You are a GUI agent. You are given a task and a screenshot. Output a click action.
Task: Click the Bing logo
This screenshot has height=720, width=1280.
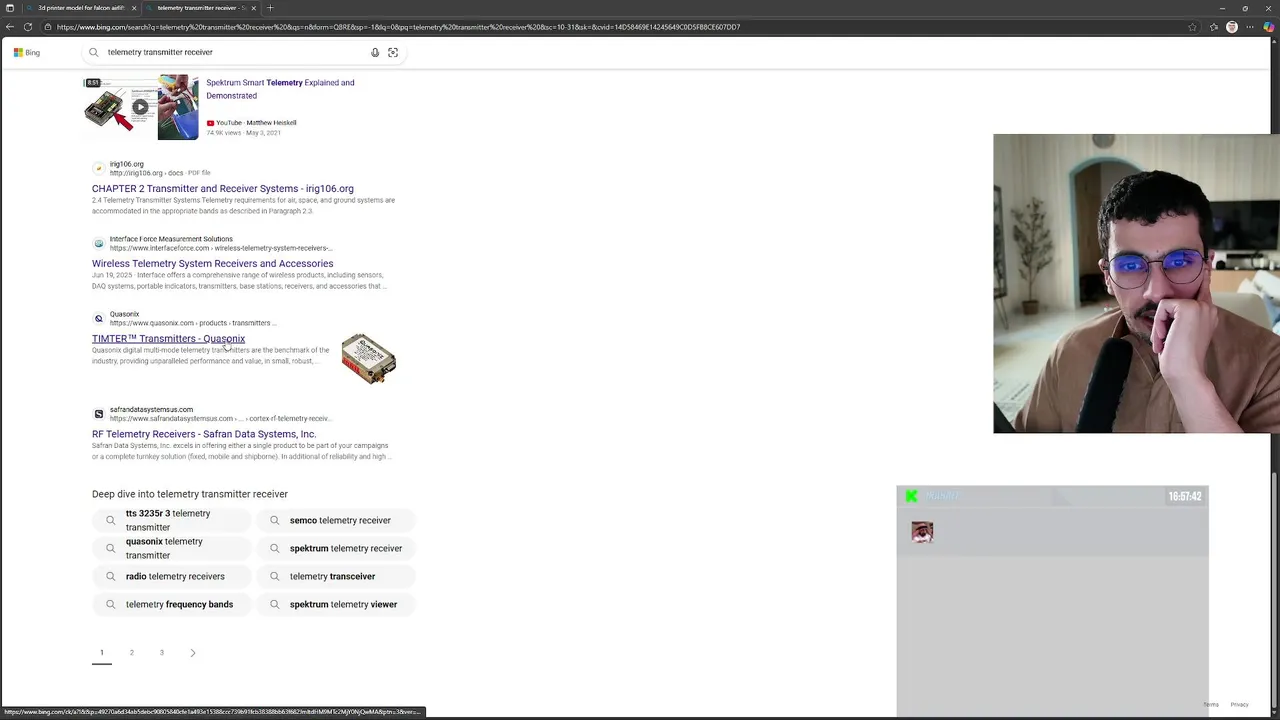pos(27,52)
